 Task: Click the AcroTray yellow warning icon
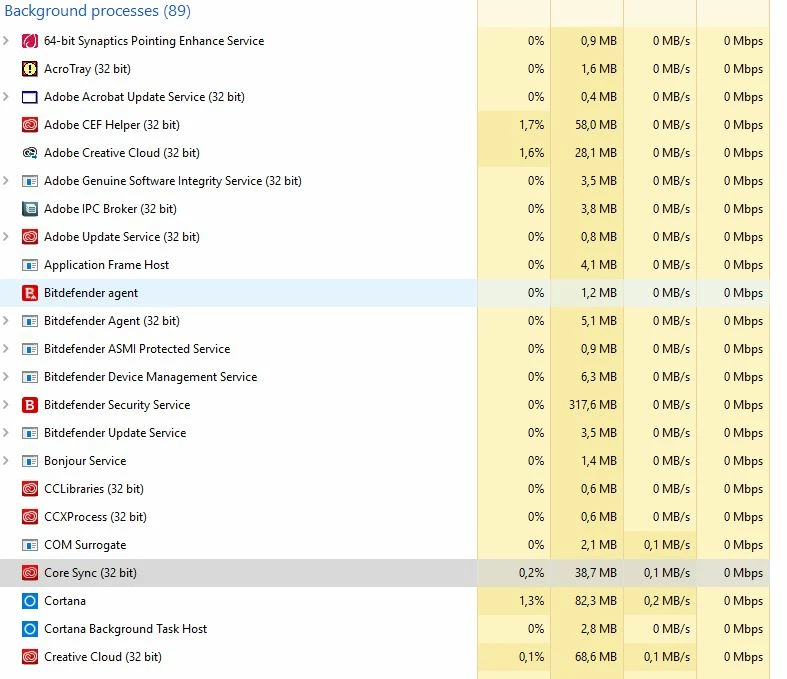pos(30,69)
